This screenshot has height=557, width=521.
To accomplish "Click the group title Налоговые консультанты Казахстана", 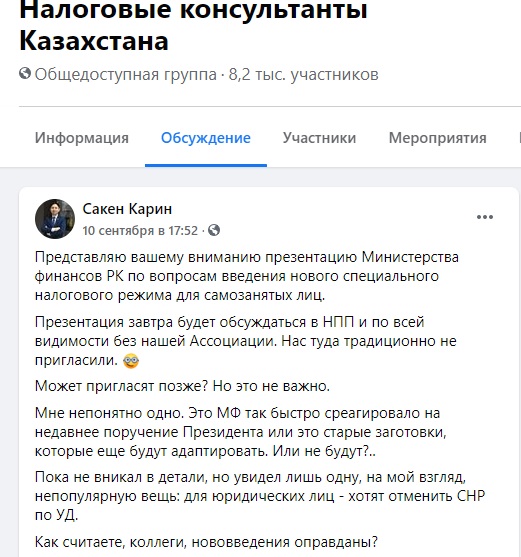I will click(193, 25).
